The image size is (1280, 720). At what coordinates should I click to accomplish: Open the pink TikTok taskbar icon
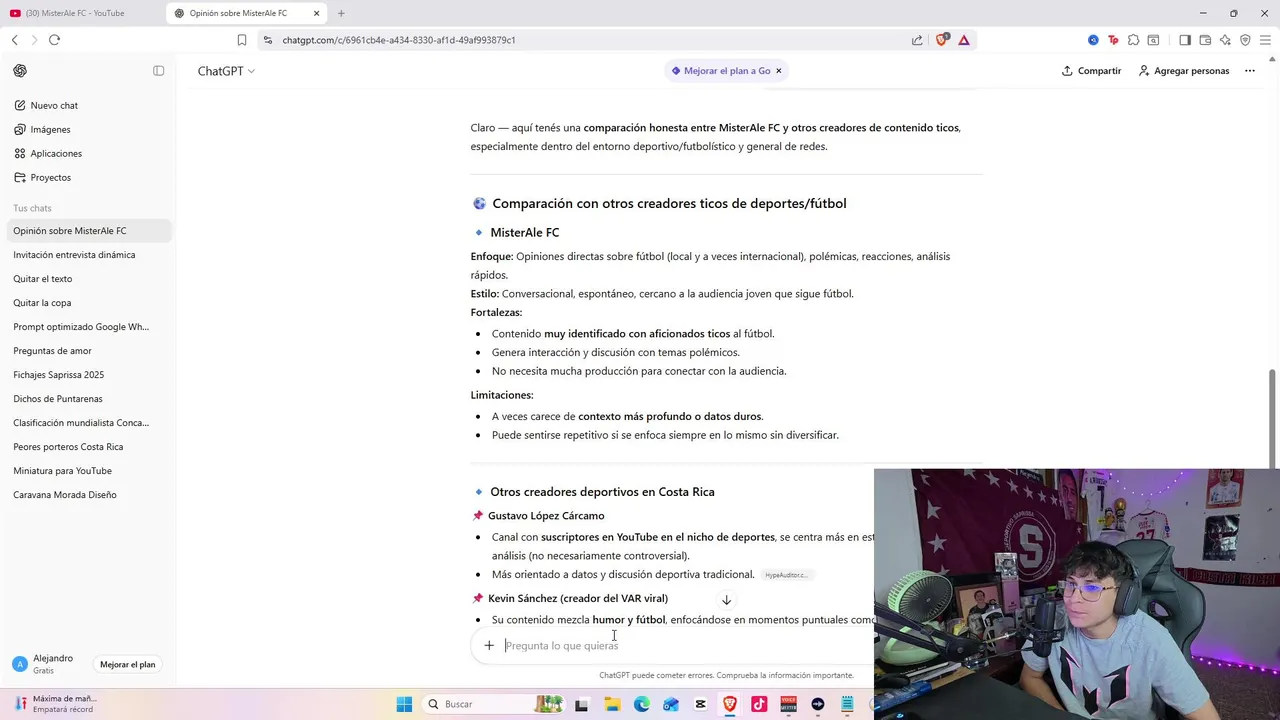759,704
